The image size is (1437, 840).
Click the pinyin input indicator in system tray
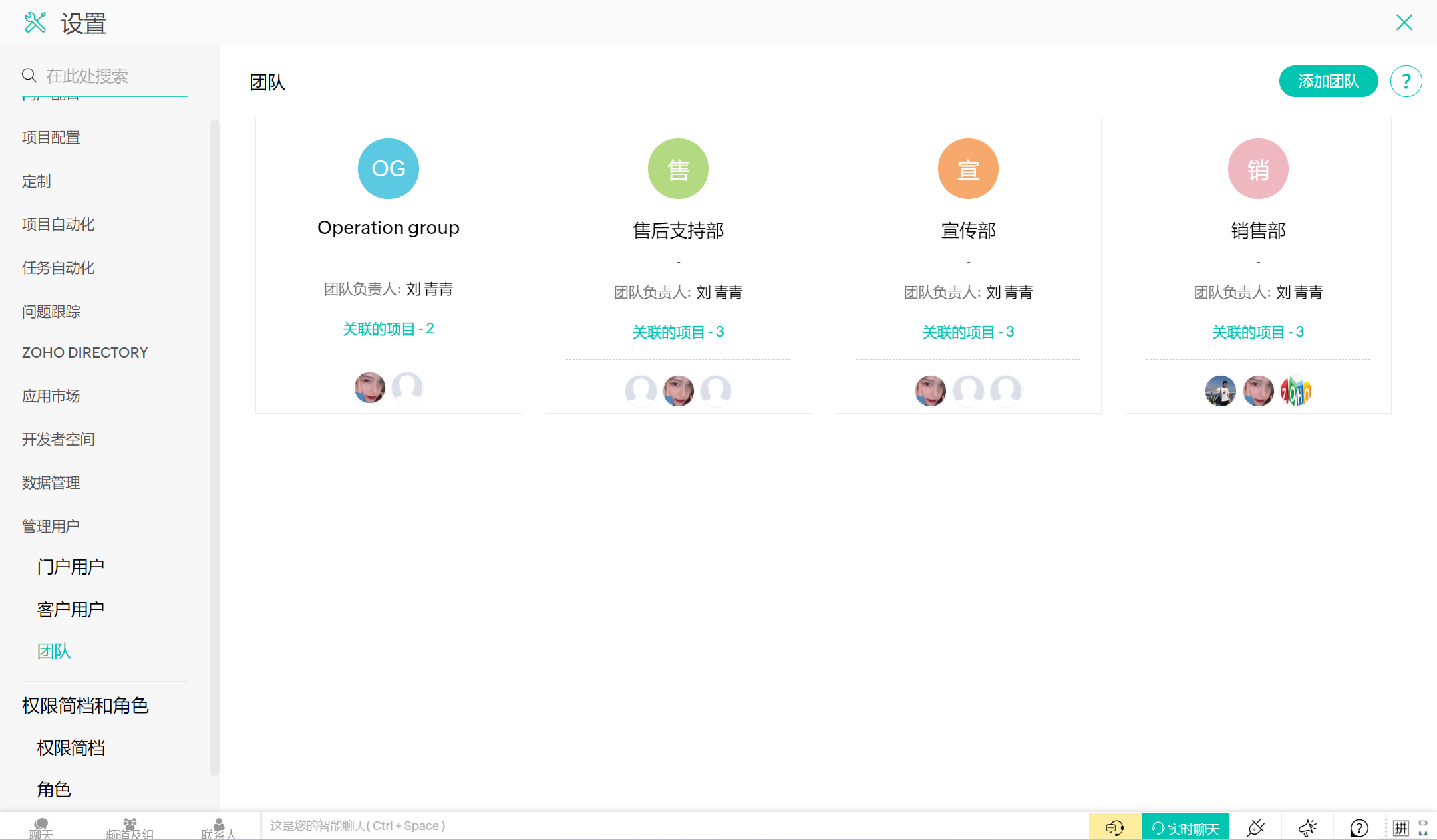coord(1401,827)
